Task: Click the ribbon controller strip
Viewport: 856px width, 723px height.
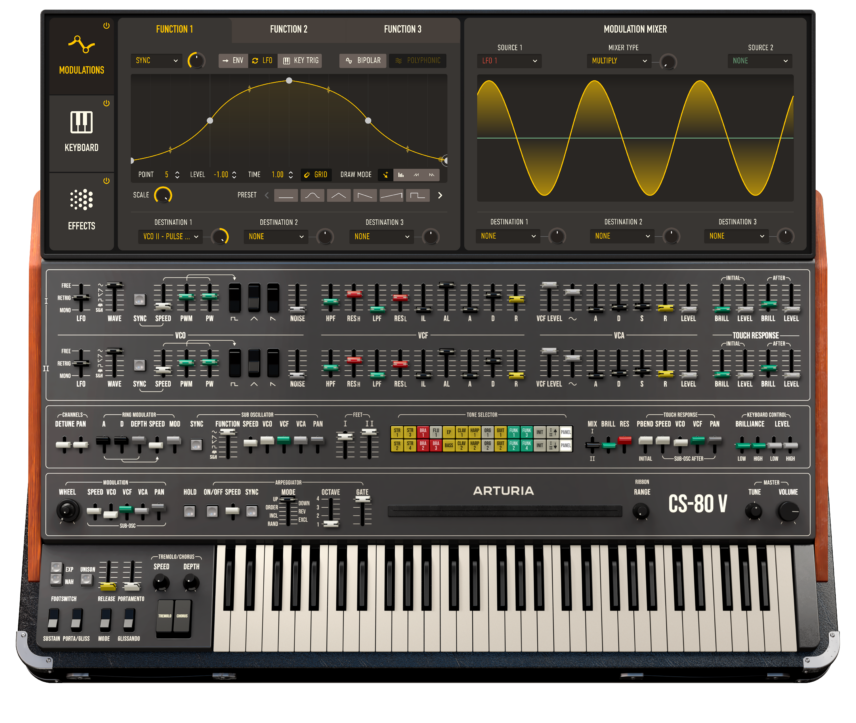Action: [x=505, y=512]
